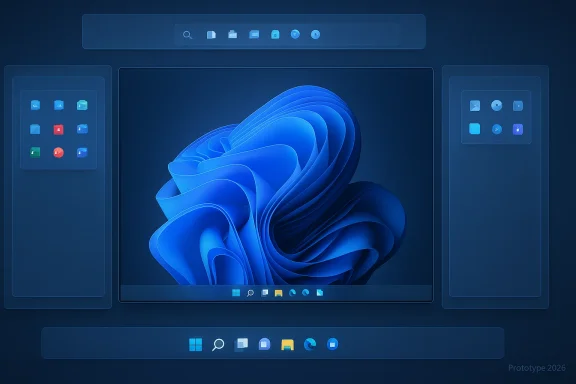Click Start logo on inner desktop taskbar
Screen dimensions: 576x384
pos(236,293)
